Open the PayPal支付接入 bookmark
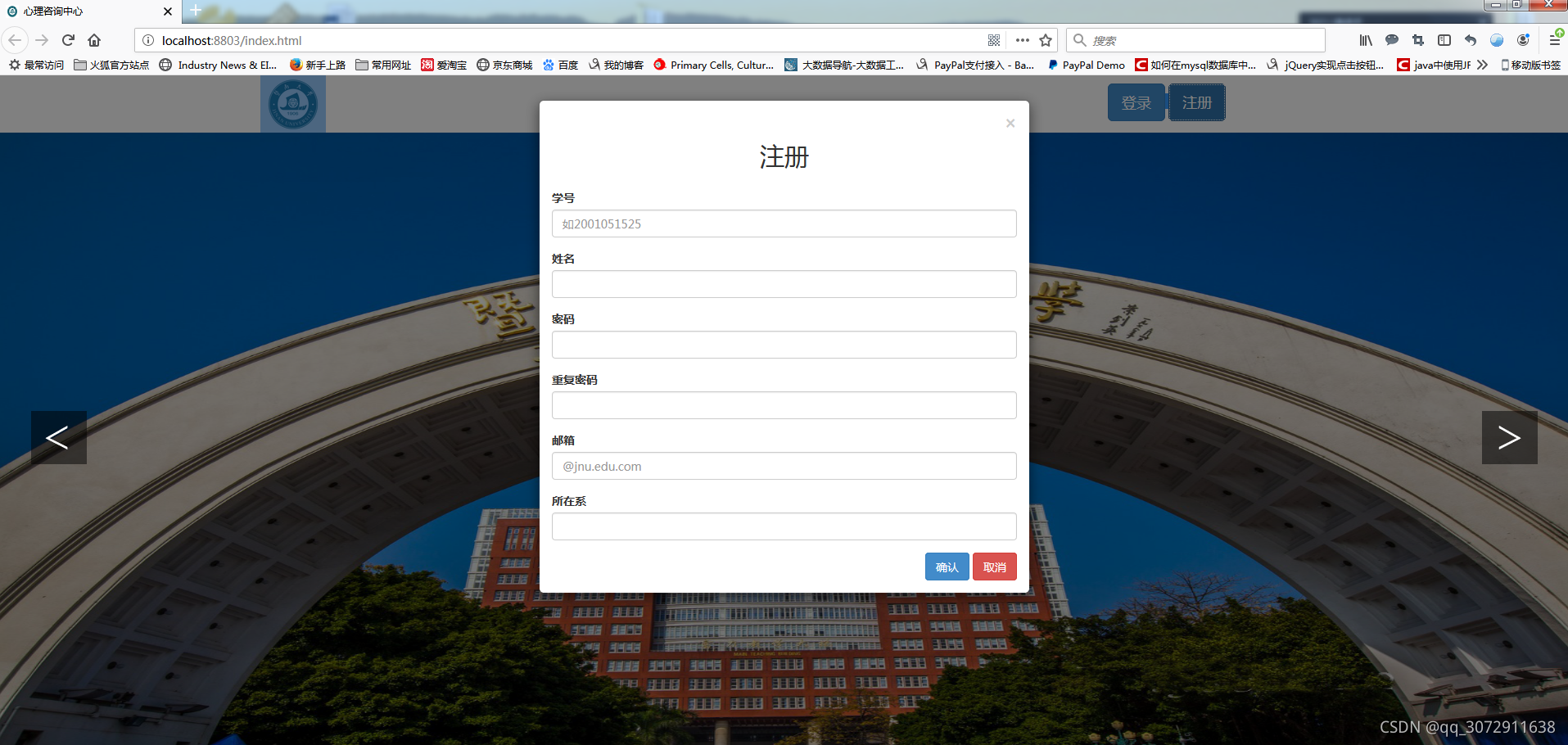This screenshot has width=1568, height=745. (975, 65)
